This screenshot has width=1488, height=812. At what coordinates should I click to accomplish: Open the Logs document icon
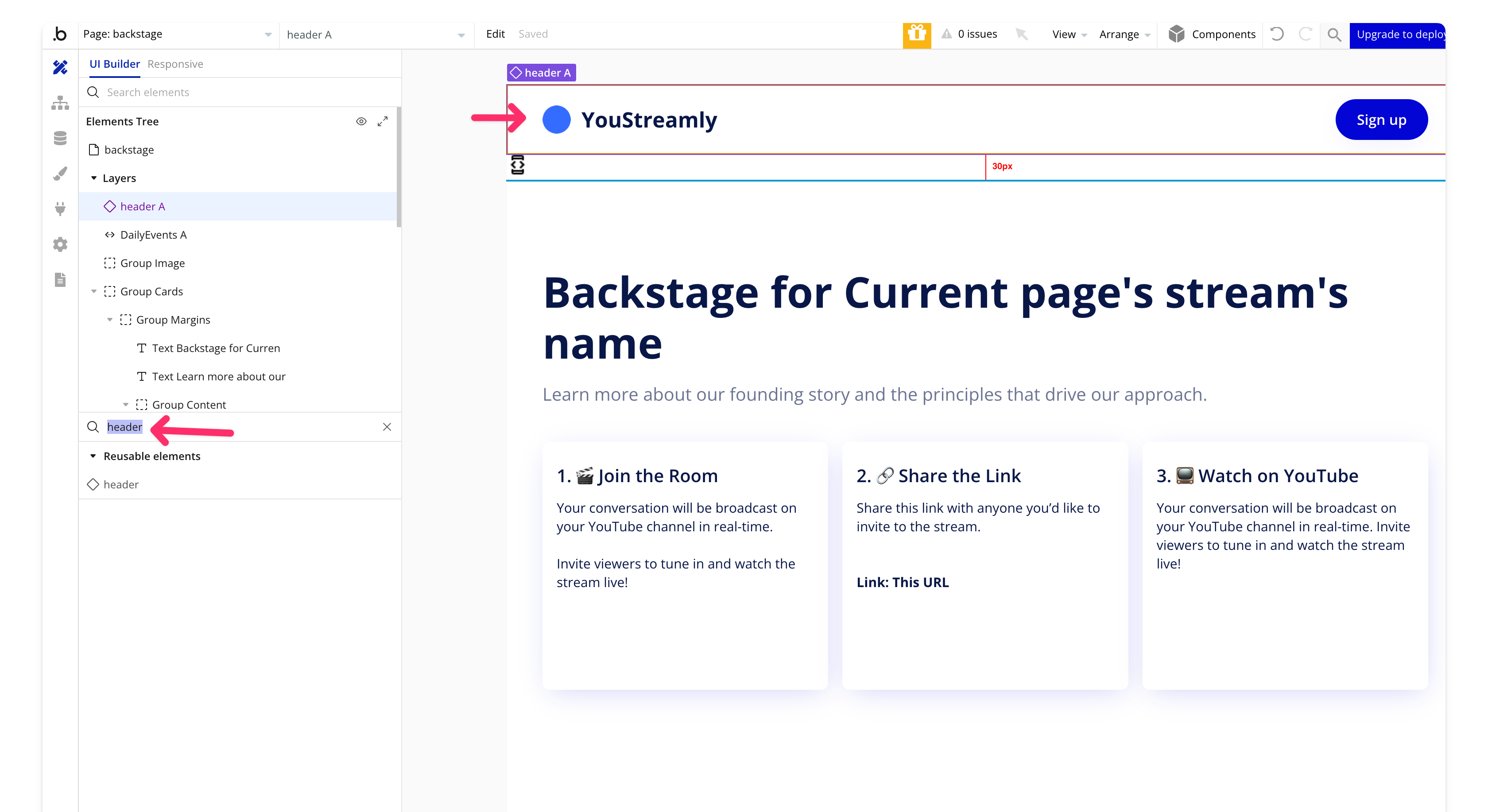coord(60,280)
